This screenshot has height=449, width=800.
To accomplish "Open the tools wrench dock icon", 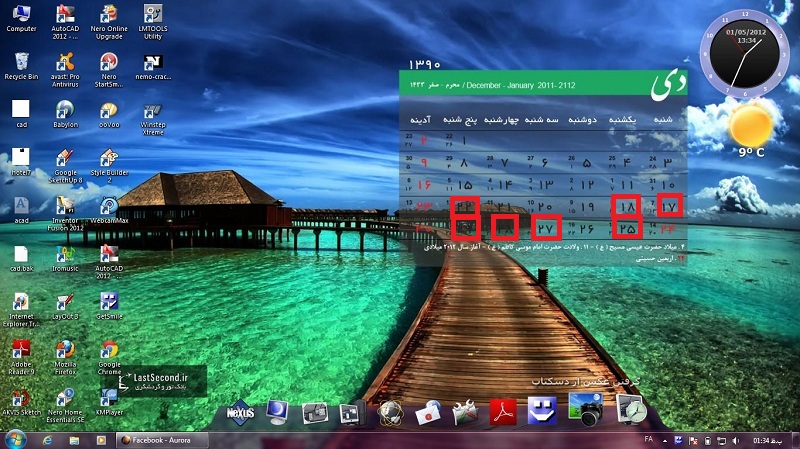I will pos(463,411).
